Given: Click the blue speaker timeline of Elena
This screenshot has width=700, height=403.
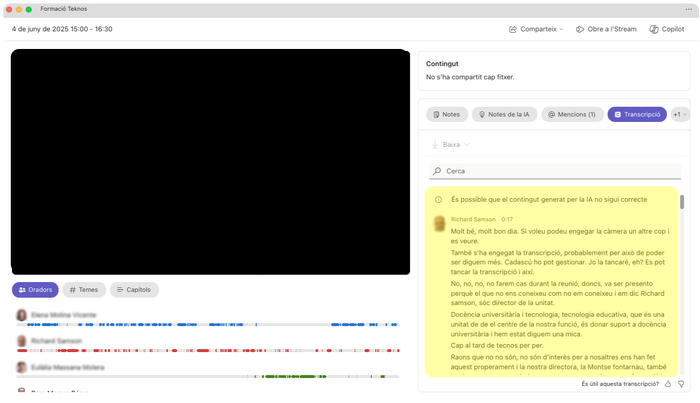Looking at the screenshot, I should coord(208,324).
